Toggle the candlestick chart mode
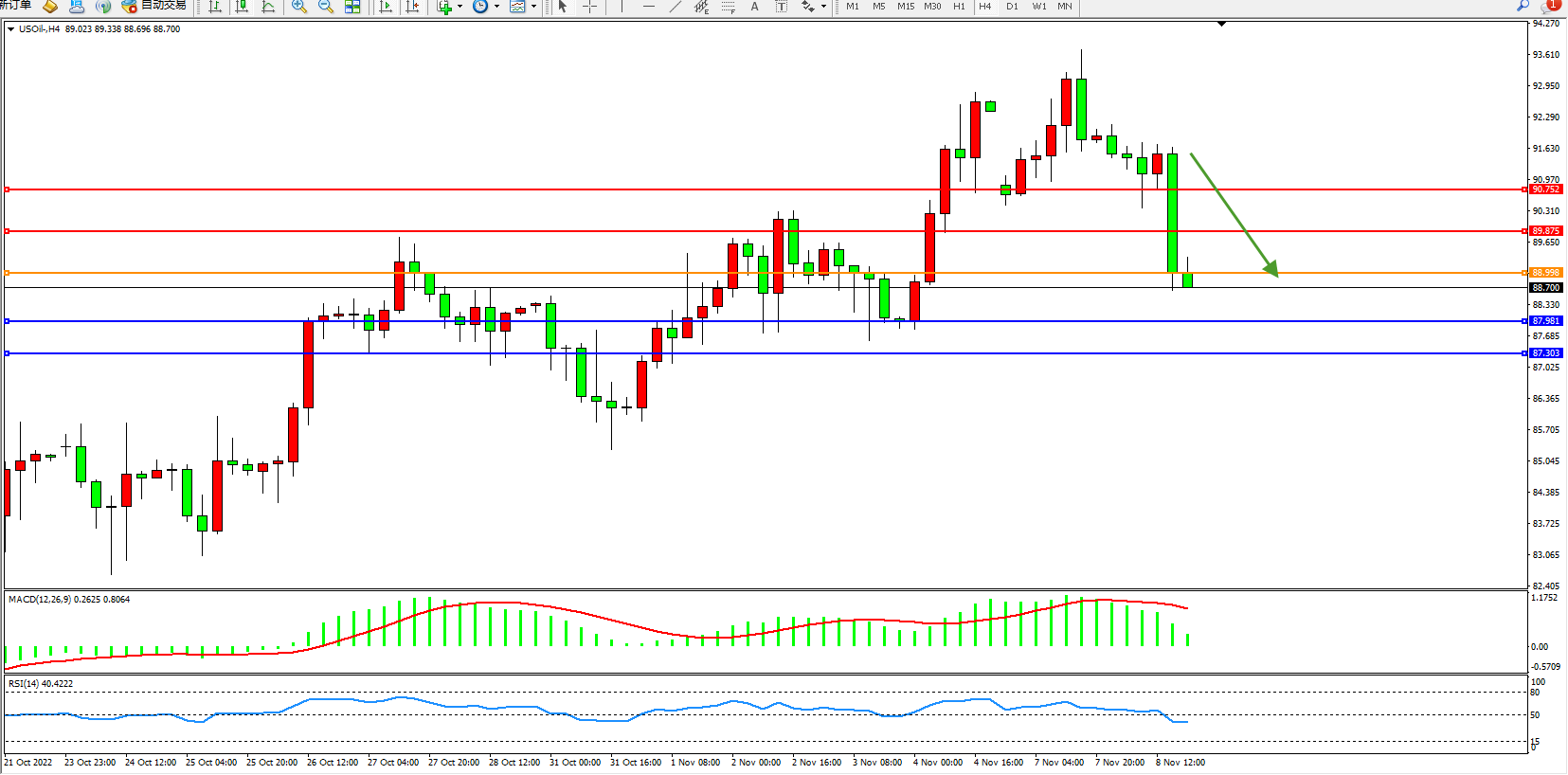This screenshot has width=1568, height=775. [x=242, y=7]
